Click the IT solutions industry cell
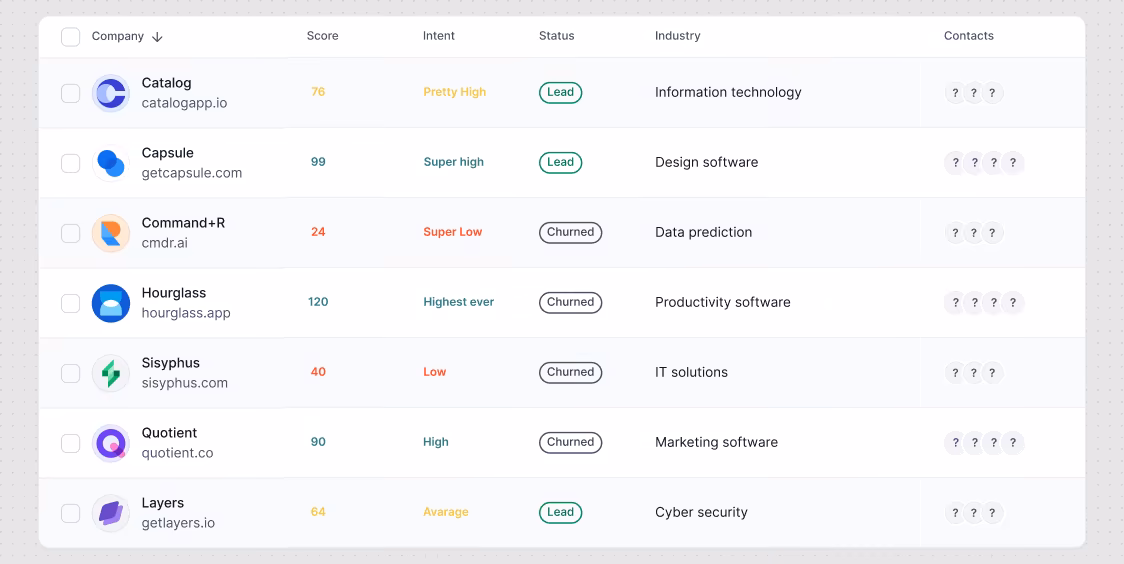The image size is (1124, 564). (692, 373)
